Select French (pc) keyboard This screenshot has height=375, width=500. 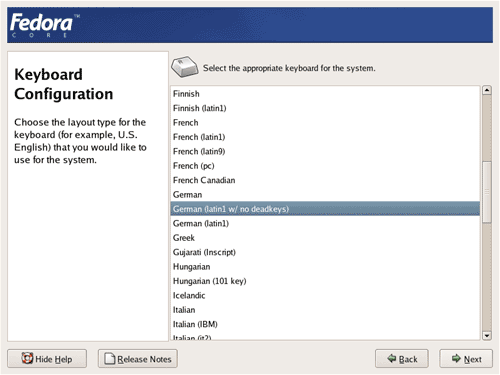tap(325, 166)
